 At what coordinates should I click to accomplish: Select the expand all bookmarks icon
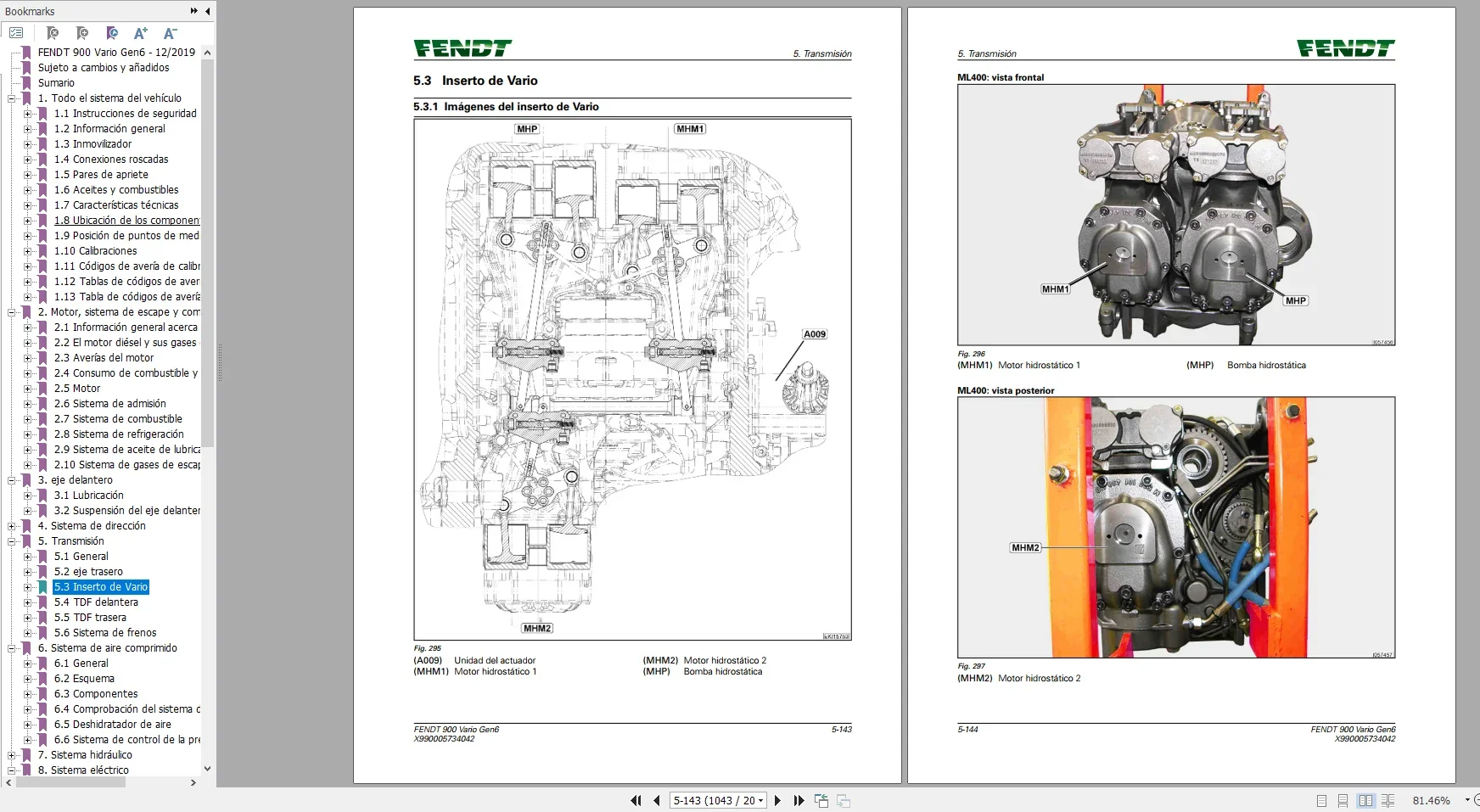point(16,33)
